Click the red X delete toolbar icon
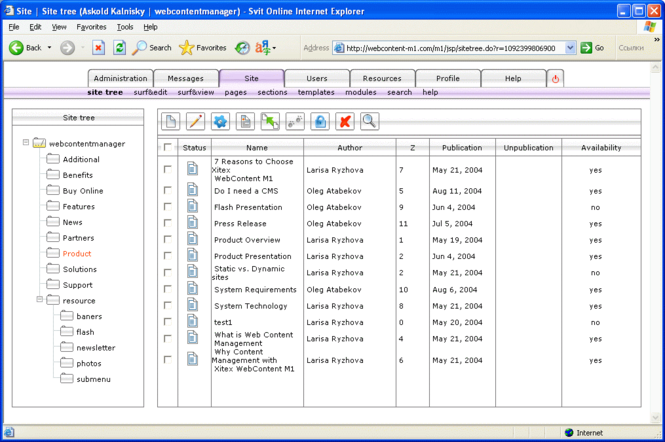Viewport: 665px width, 442px height. point(345,122)
